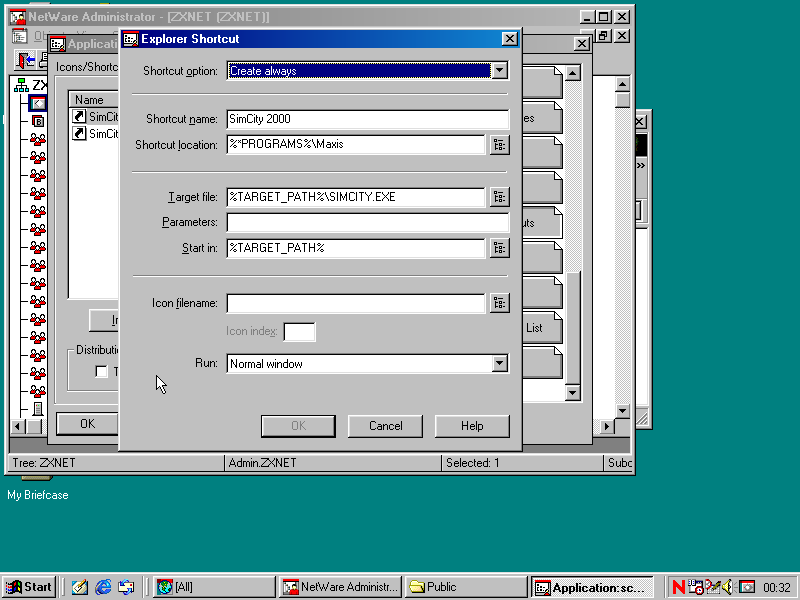Open My Briefcase desktop icon
The image size is (800, 600).
point(37,489)
